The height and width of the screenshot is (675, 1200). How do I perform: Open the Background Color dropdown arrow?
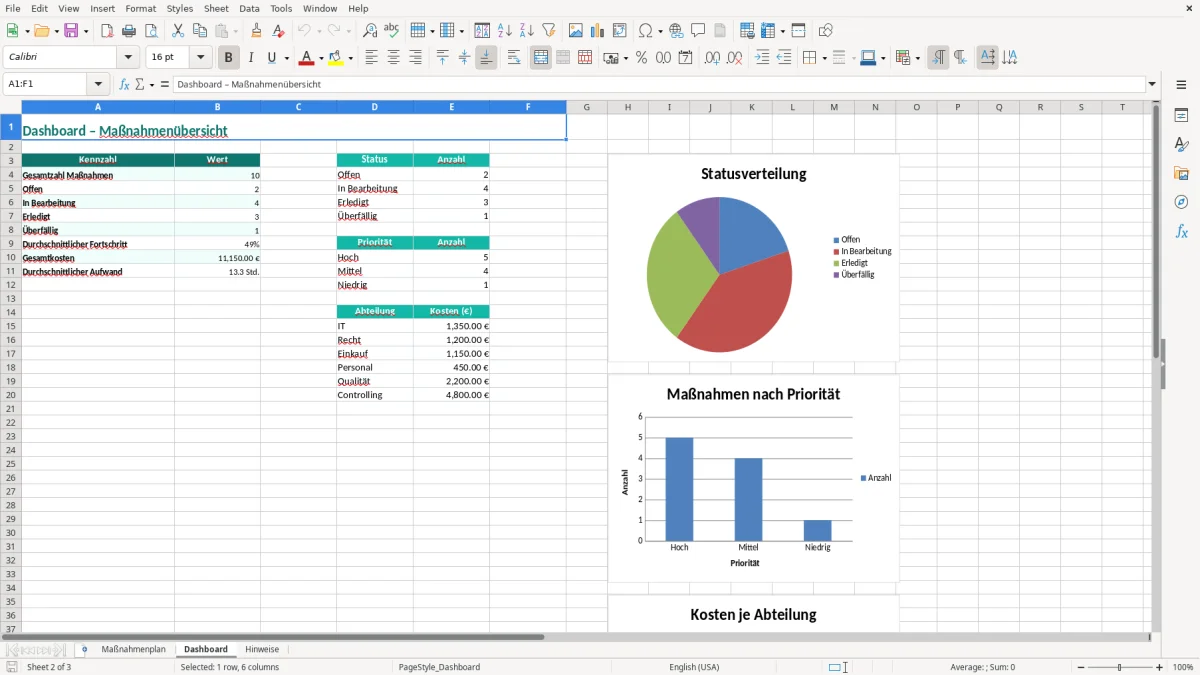[x=350, y=58]
